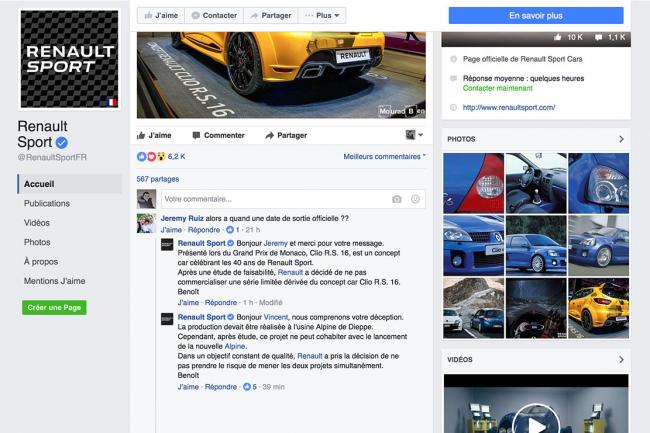The height and width of the screenshot is (433, 650).
Task: Open the dark rainy dashboard photo
Action: (536, 308)
